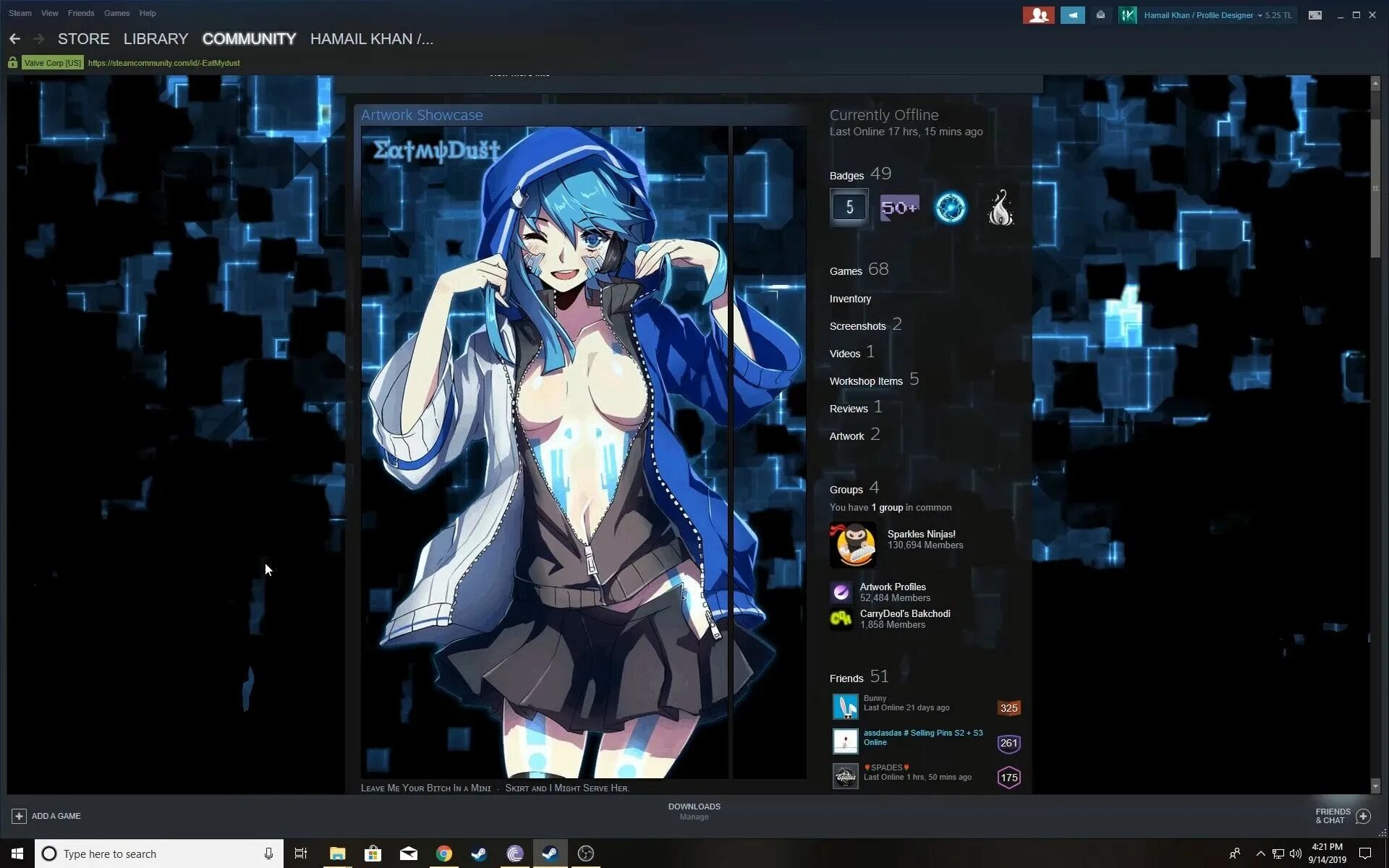Open the 50+ game collector badge

pos(899,208)
